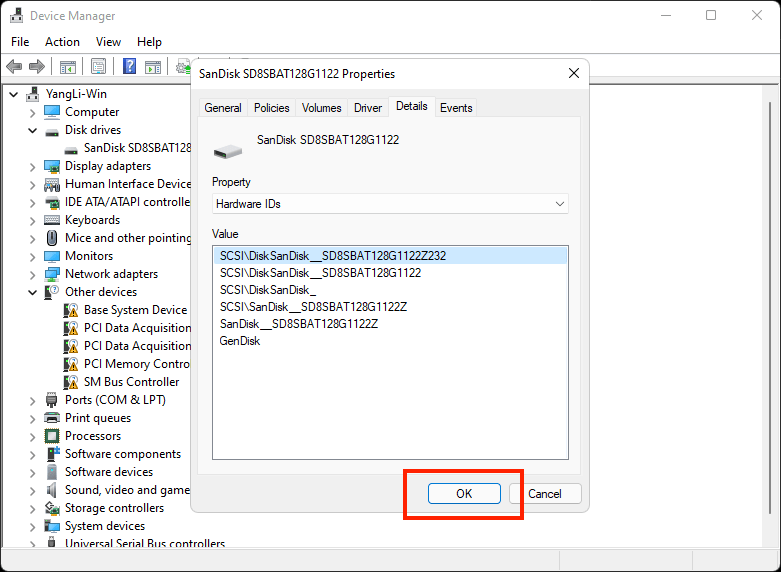Go back using the toolbar Back arrow

[14, 66]
